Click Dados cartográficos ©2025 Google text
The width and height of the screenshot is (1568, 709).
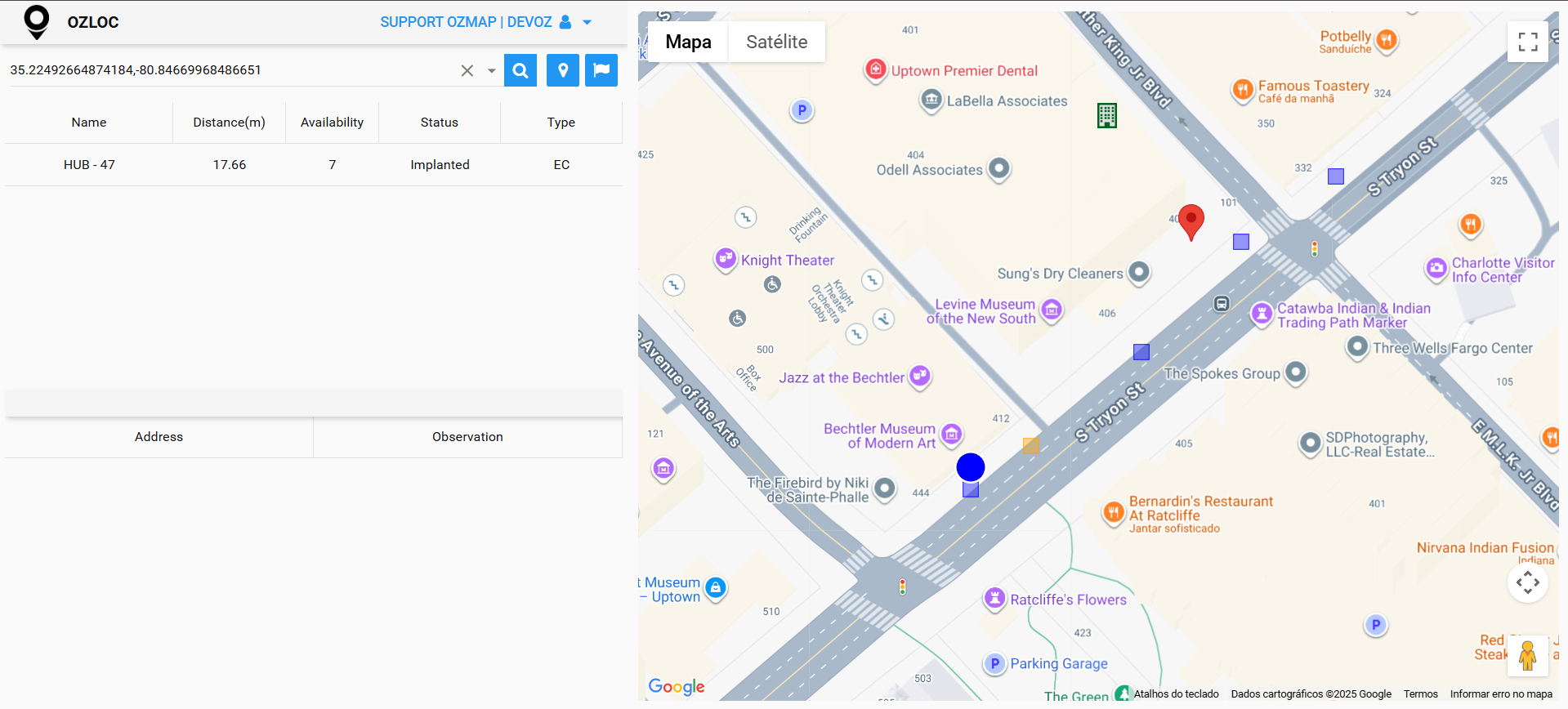(x=1311, y=694)
